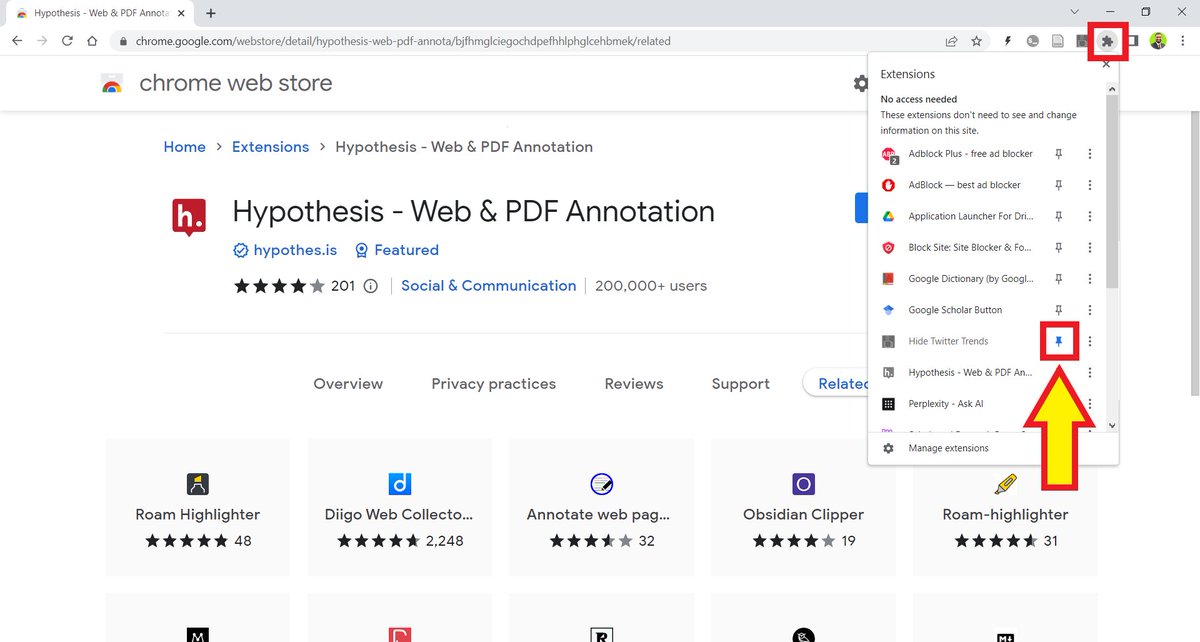The width and height of the screenshot is (1200, 642).
Task: Open more actions for Hypothesis extension
Action: [x=1090, y=372]
